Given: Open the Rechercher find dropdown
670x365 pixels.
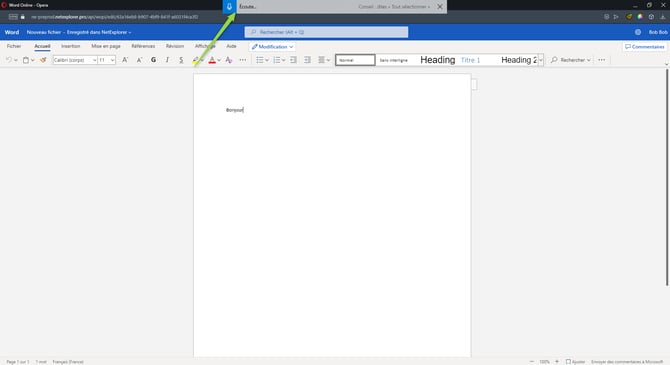Looking at the screenshot, I should click(571, 60).
